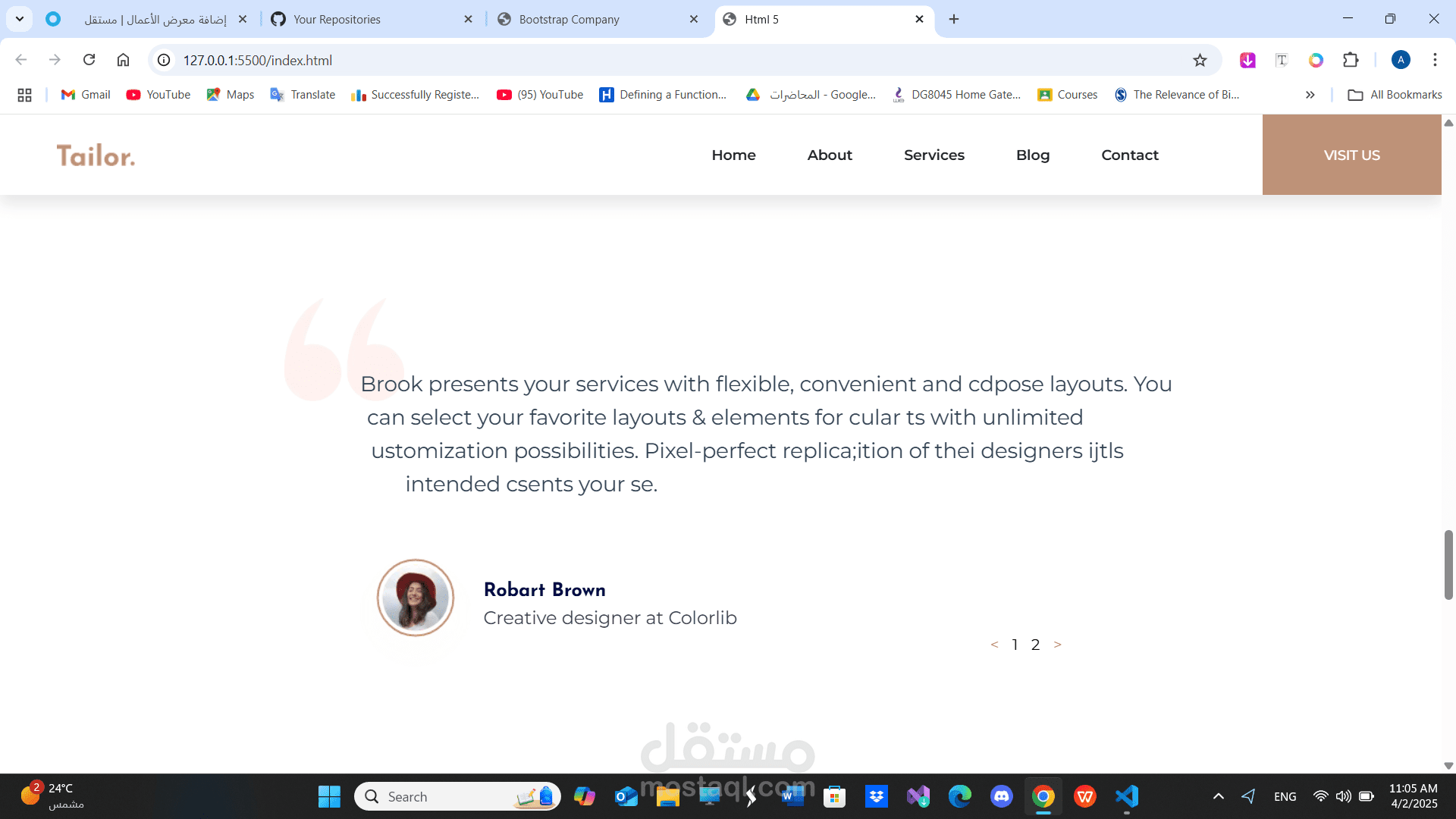Click the page vertical scrollbar thumb

coord(1448,565)
